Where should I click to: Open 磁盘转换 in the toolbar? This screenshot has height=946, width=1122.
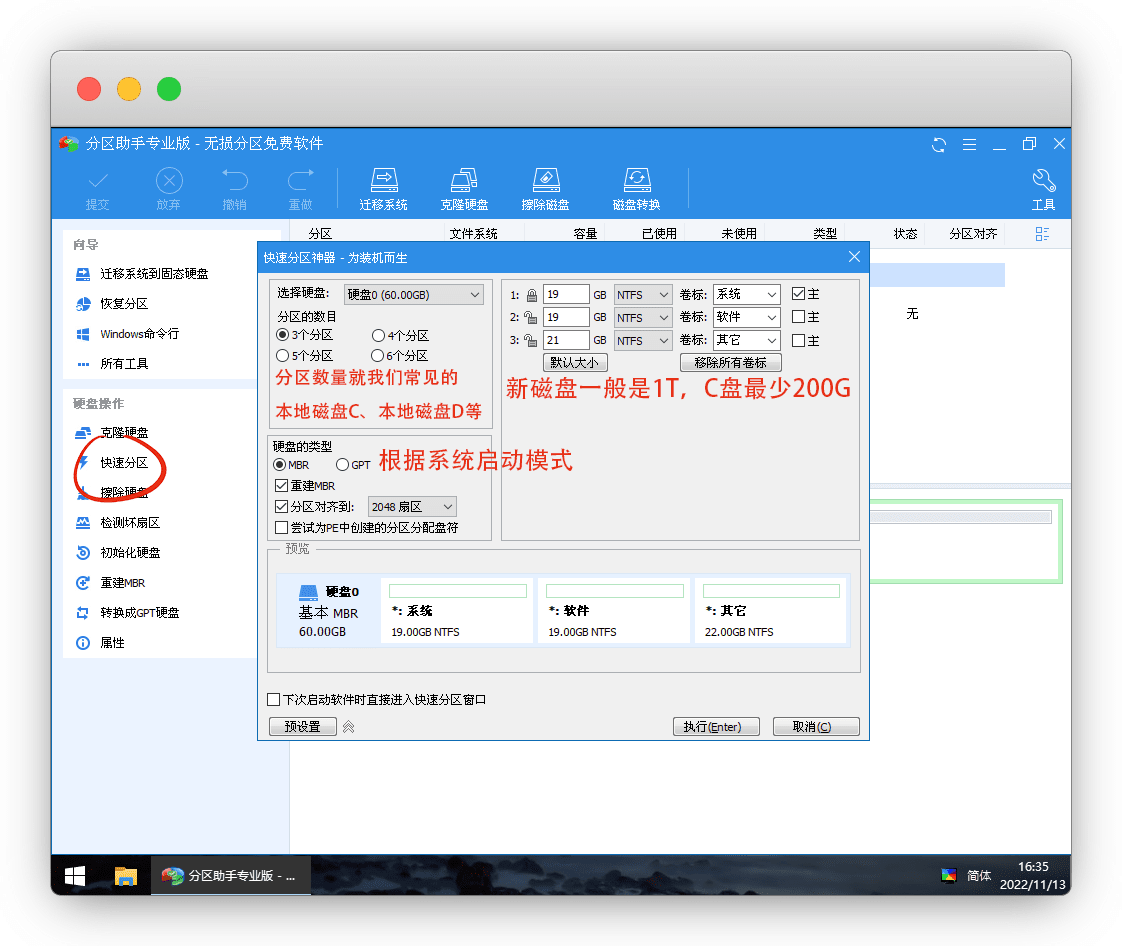pos(636,188)
